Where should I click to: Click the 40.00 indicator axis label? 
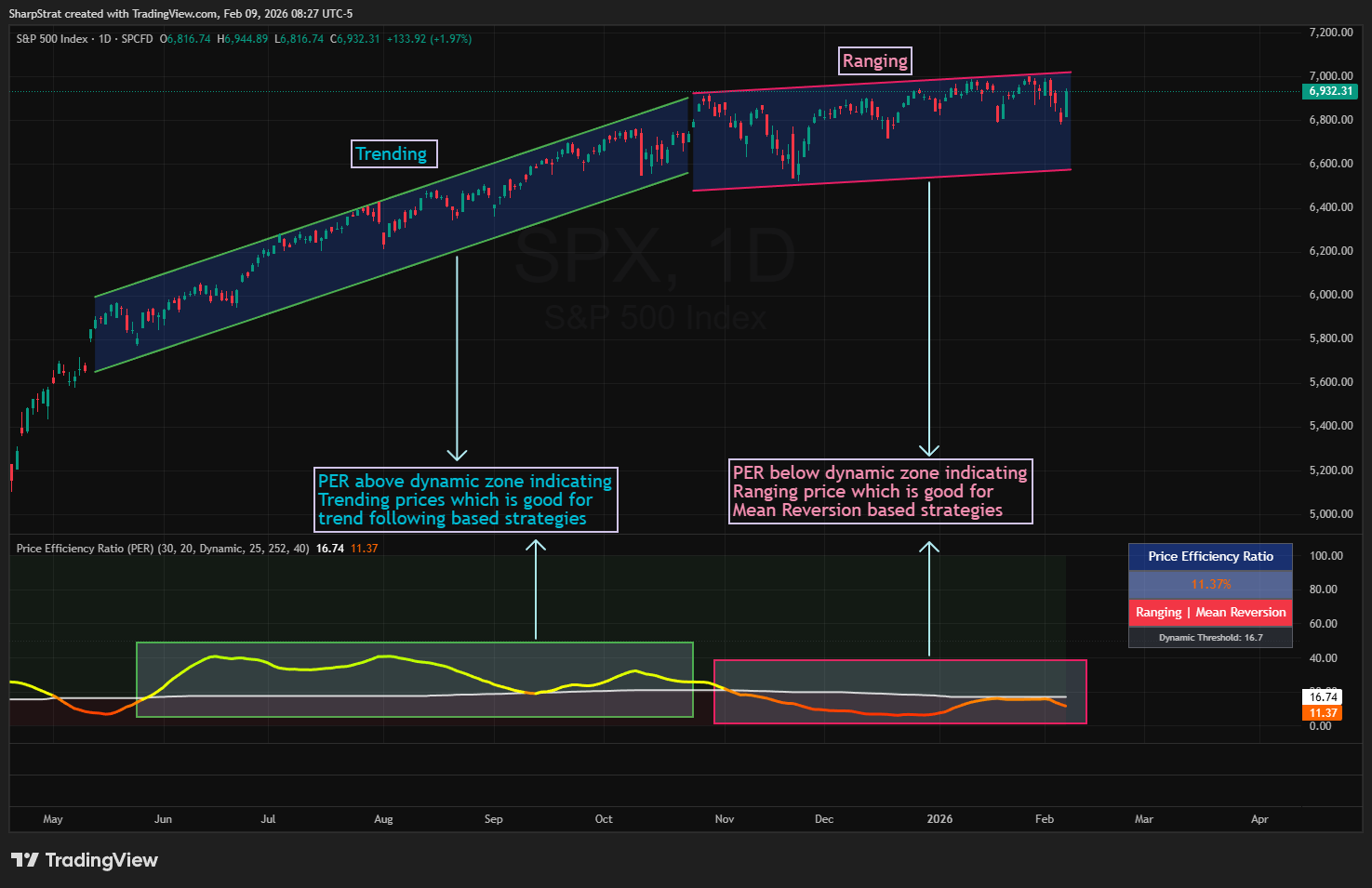(1324, 658)
